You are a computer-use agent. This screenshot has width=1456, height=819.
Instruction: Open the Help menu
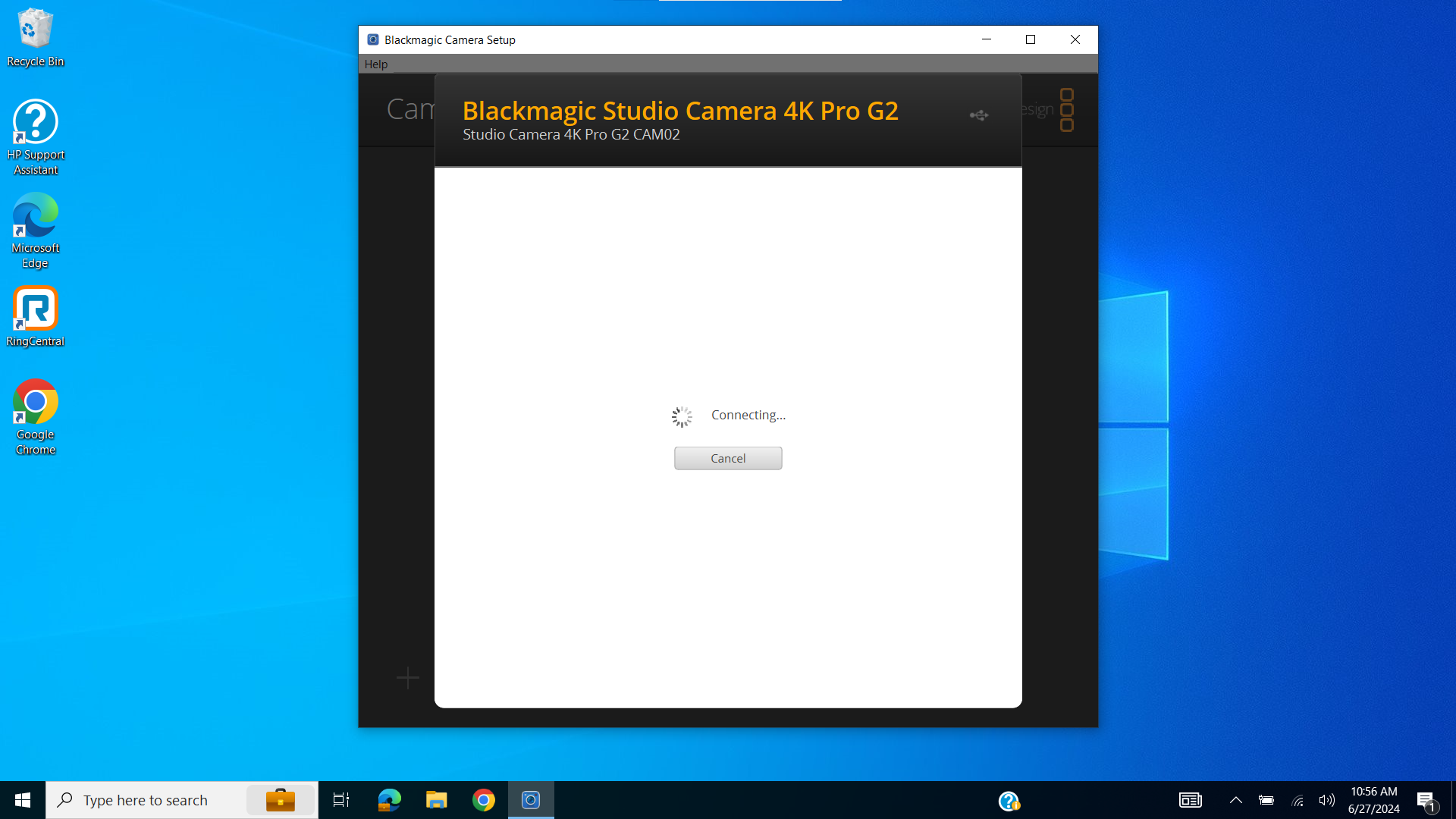[x=376, y=64]
